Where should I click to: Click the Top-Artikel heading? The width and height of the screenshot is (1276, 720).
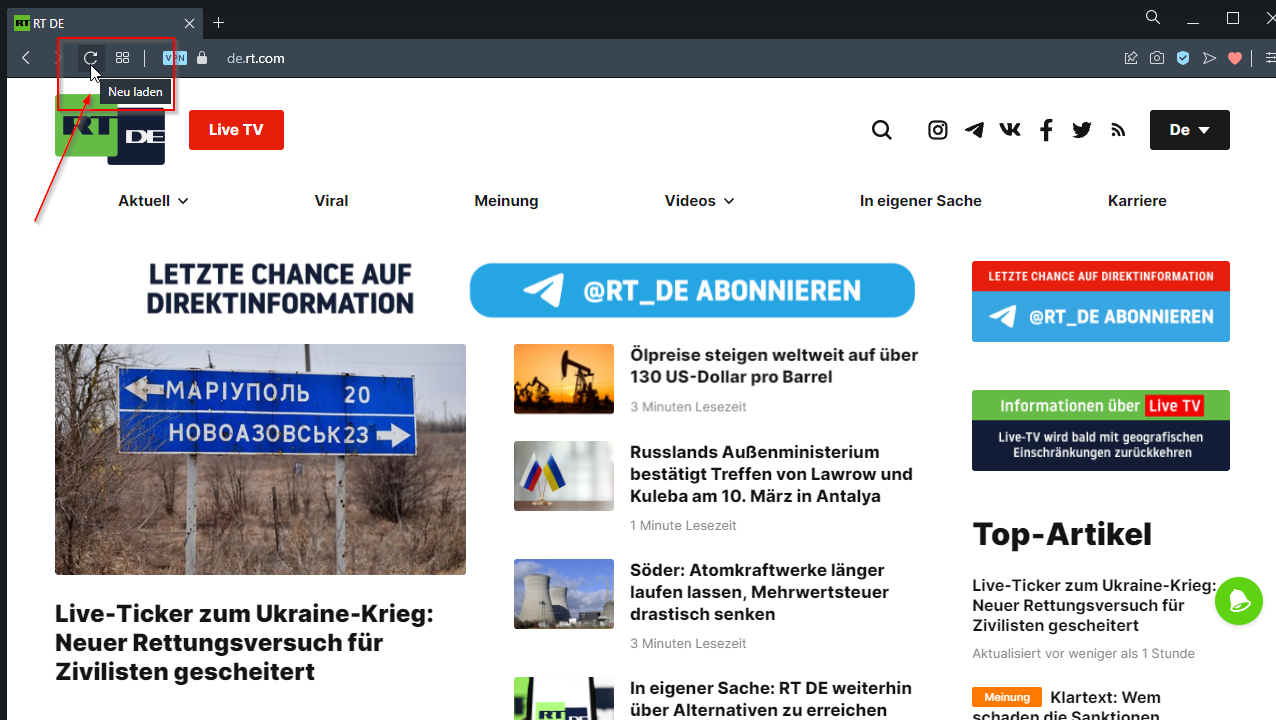tap(1062, 534)
